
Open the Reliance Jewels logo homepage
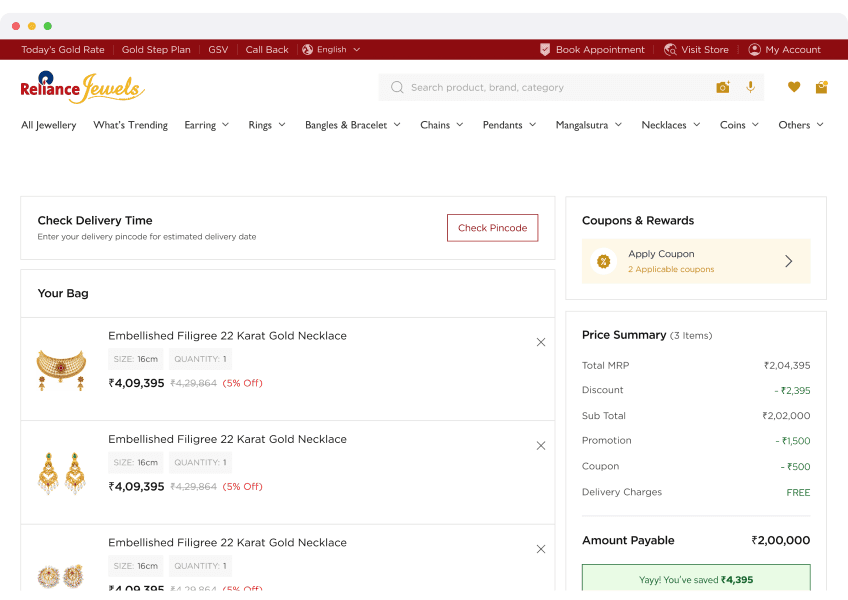[82, 87]
